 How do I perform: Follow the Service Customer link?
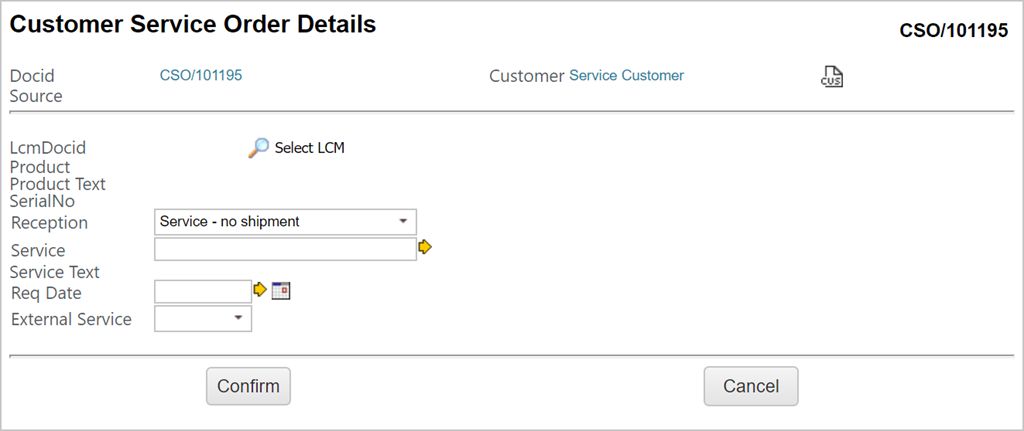click(626, 75)
